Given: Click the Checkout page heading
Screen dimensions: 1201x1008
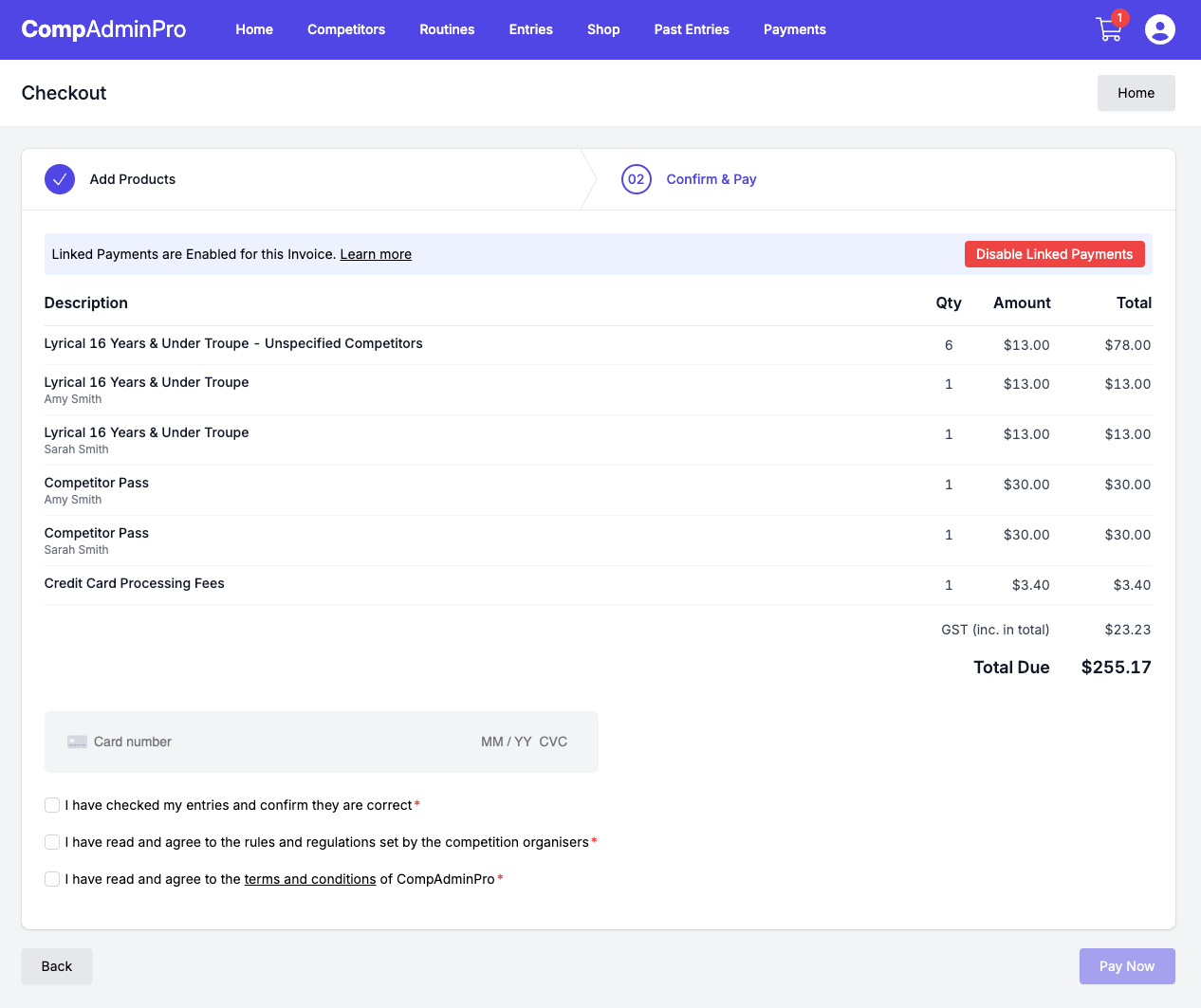Looking at the screenshot, I should point(64,93).
